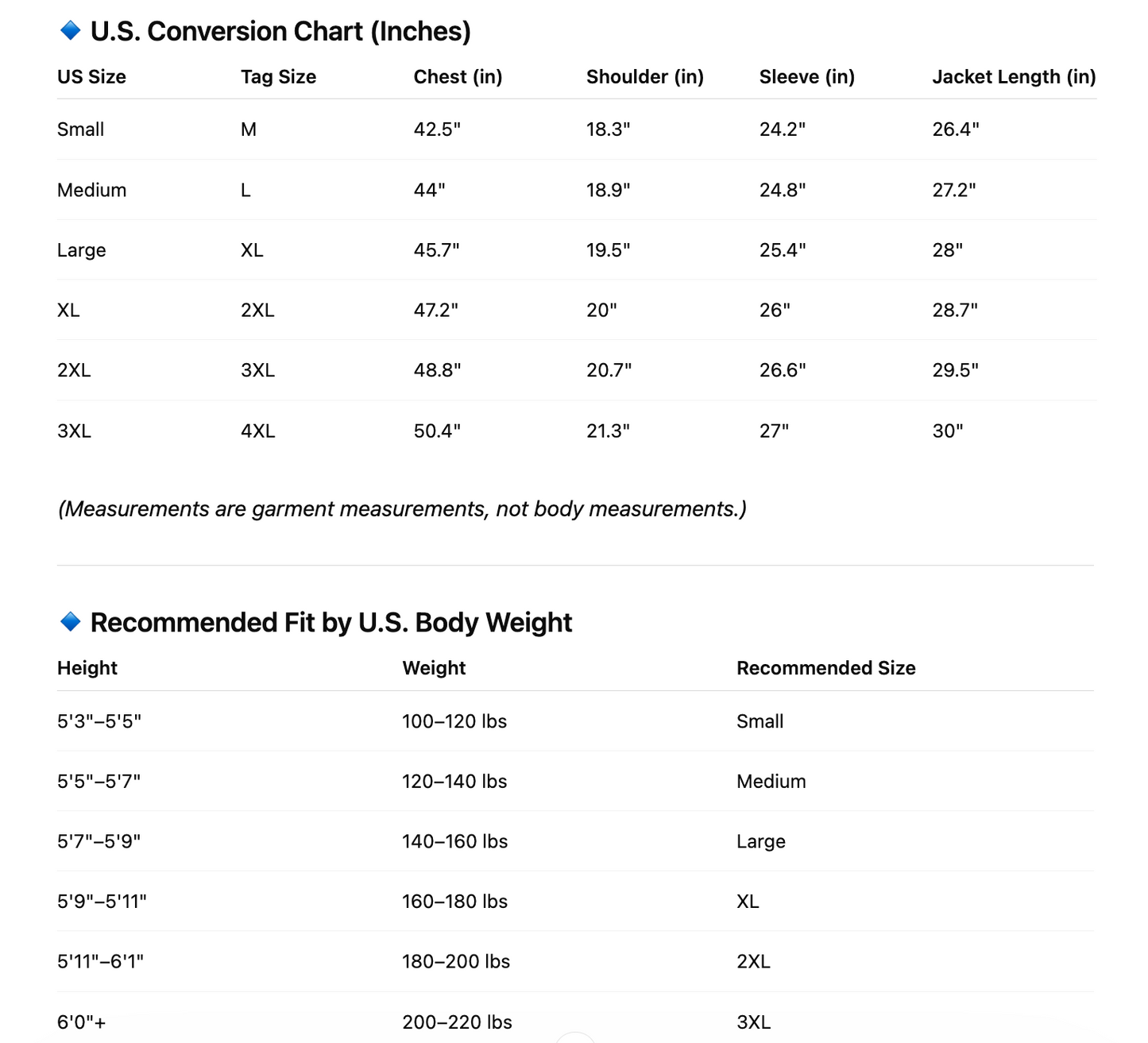Click the 160–180 lbs weight cell
The width and height of the screenshot is (1148, 1043).
click(x=454, y=902)
